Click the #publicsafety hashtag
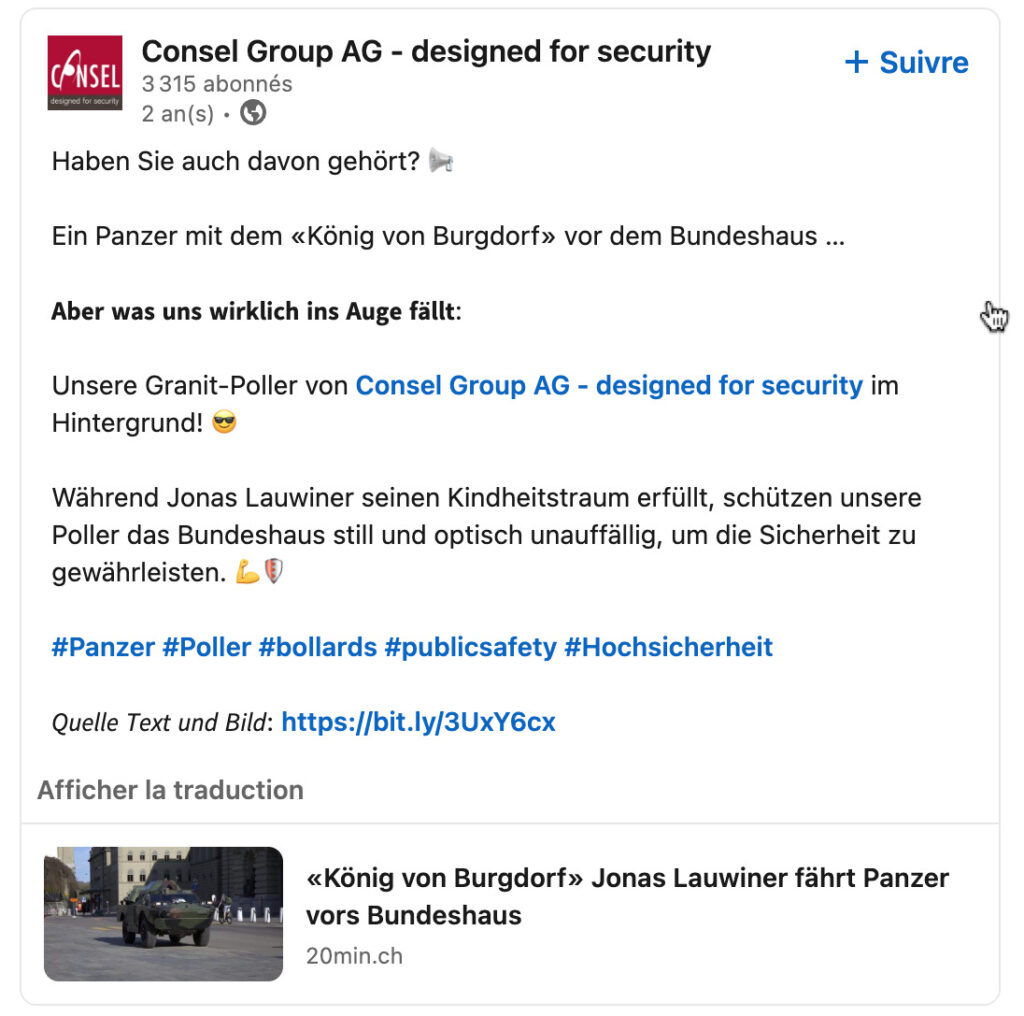1024x1016 pixels. coord(470,647)
